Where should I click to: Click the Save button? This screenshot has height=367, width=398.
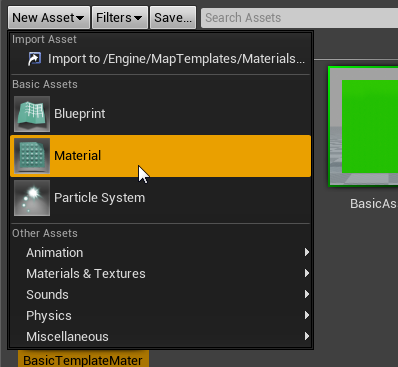173,17
